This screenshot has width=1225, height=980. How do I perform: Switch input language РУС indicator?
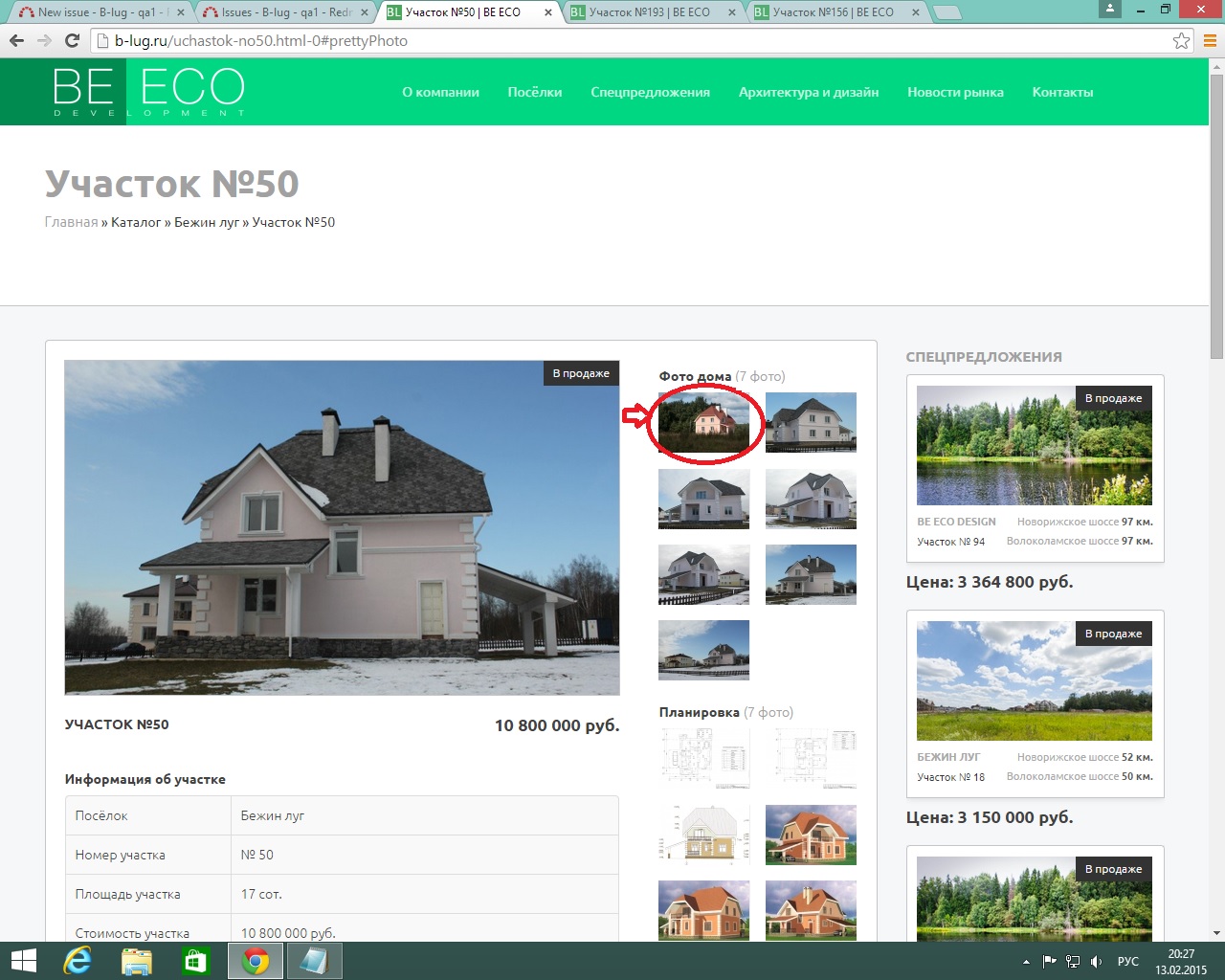pyautogui.click(x=1128, y=961)
